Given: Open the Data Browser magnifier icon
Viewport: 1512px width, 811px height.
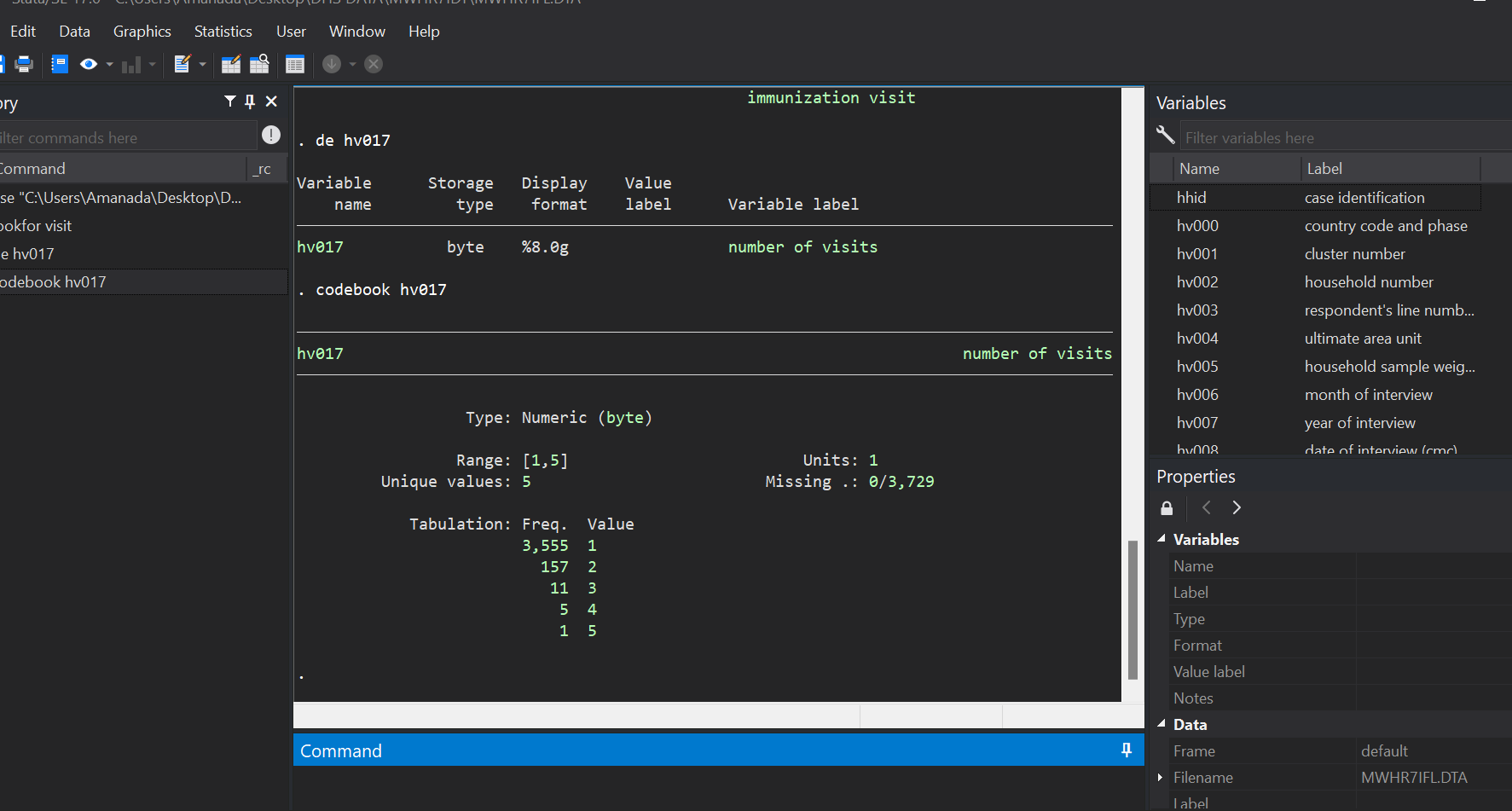Looking at the screenshot, I should 259,64.
